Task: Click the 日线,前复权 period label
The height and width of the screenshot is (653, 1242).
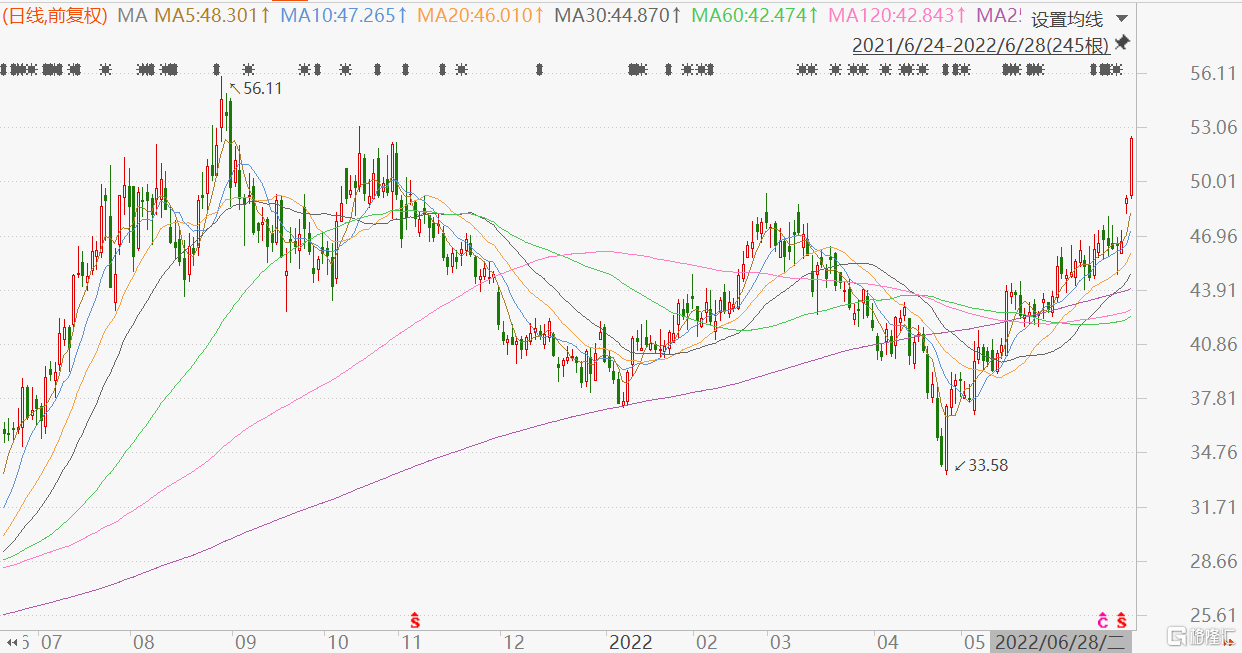Action: point(55,15)
